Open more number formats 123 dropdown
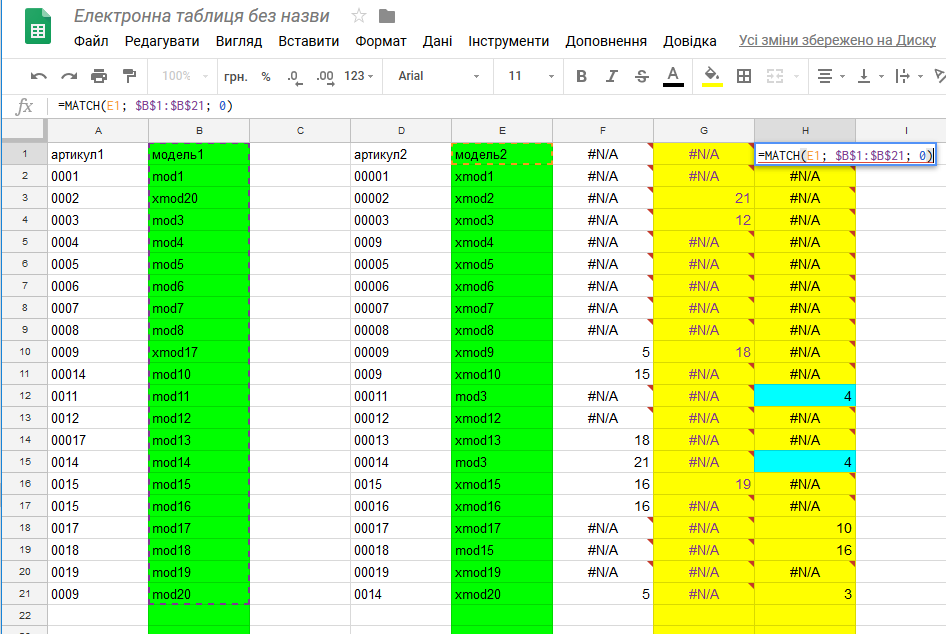Screen dimensions: 946x634 pos(359,76)
